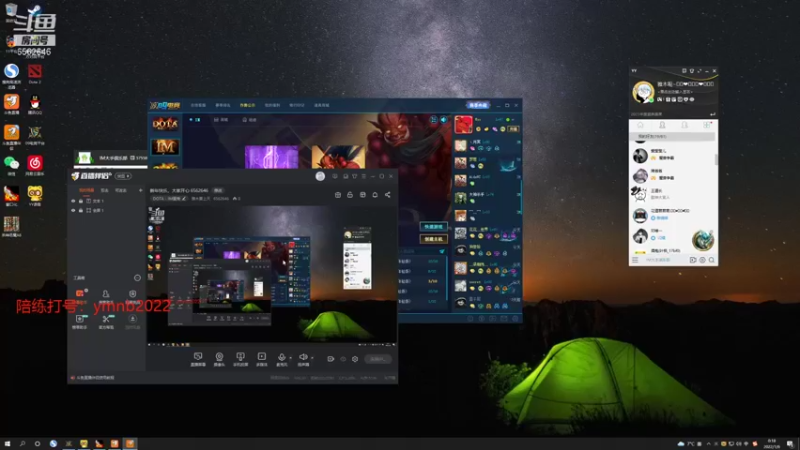This screenshot has height=450, width=800.
Task: Click YY friend list scrollbar
Action: point(716,160)
